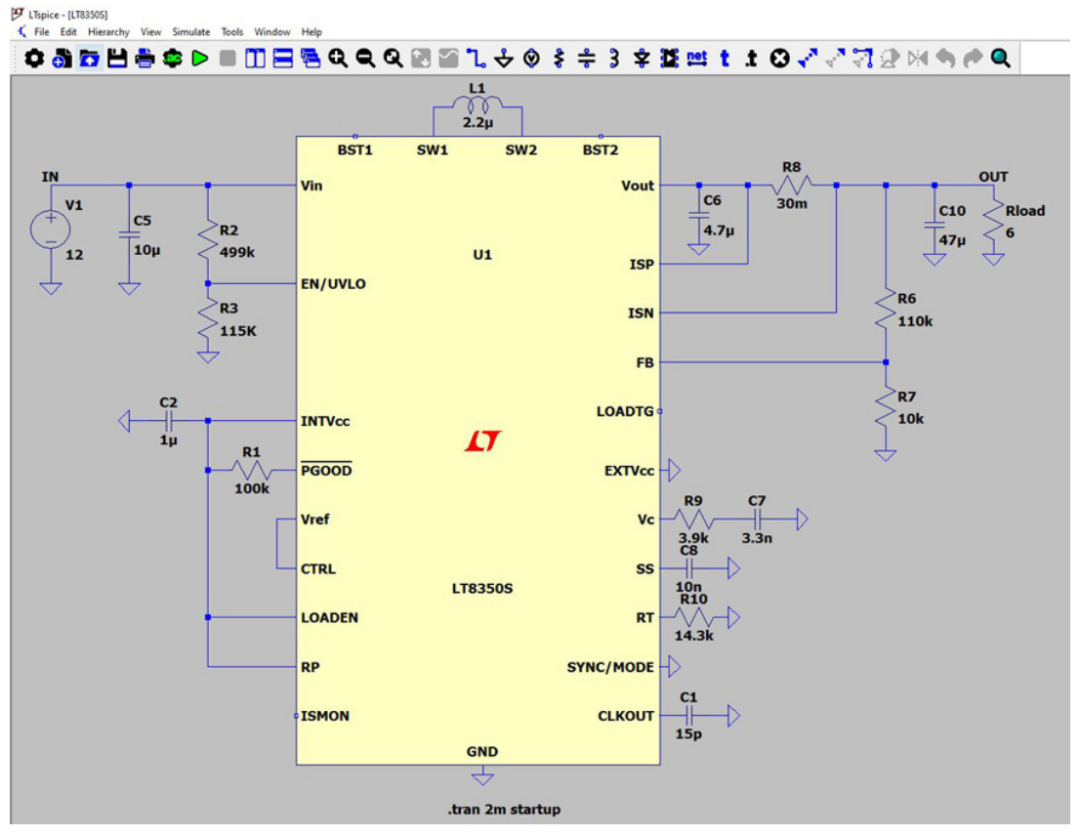Click the 115K value of R3

point(238,331)
